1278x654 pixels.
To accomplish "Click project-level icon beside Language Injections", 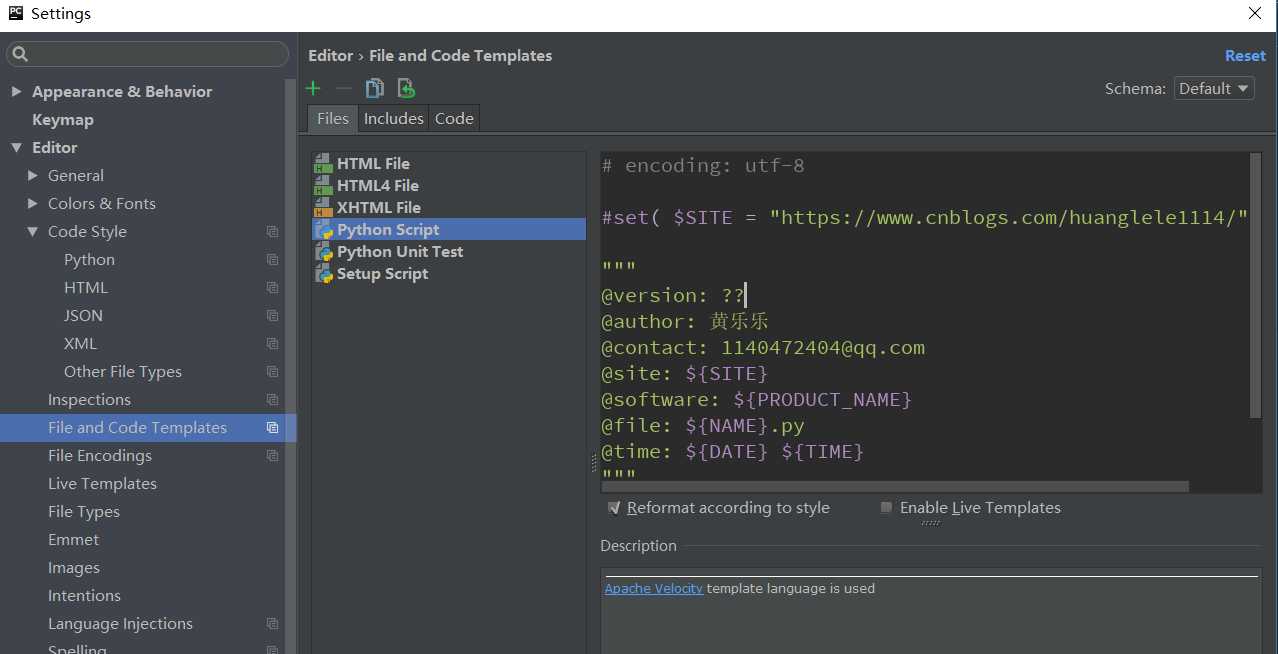I will click(272, 623).
